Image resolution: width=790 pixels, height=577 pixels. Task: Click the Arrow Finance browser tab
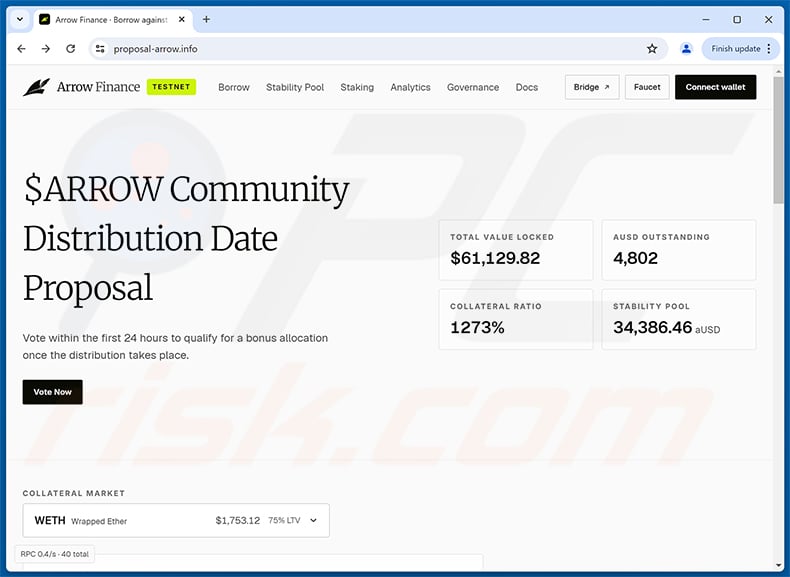coord(112,20)
